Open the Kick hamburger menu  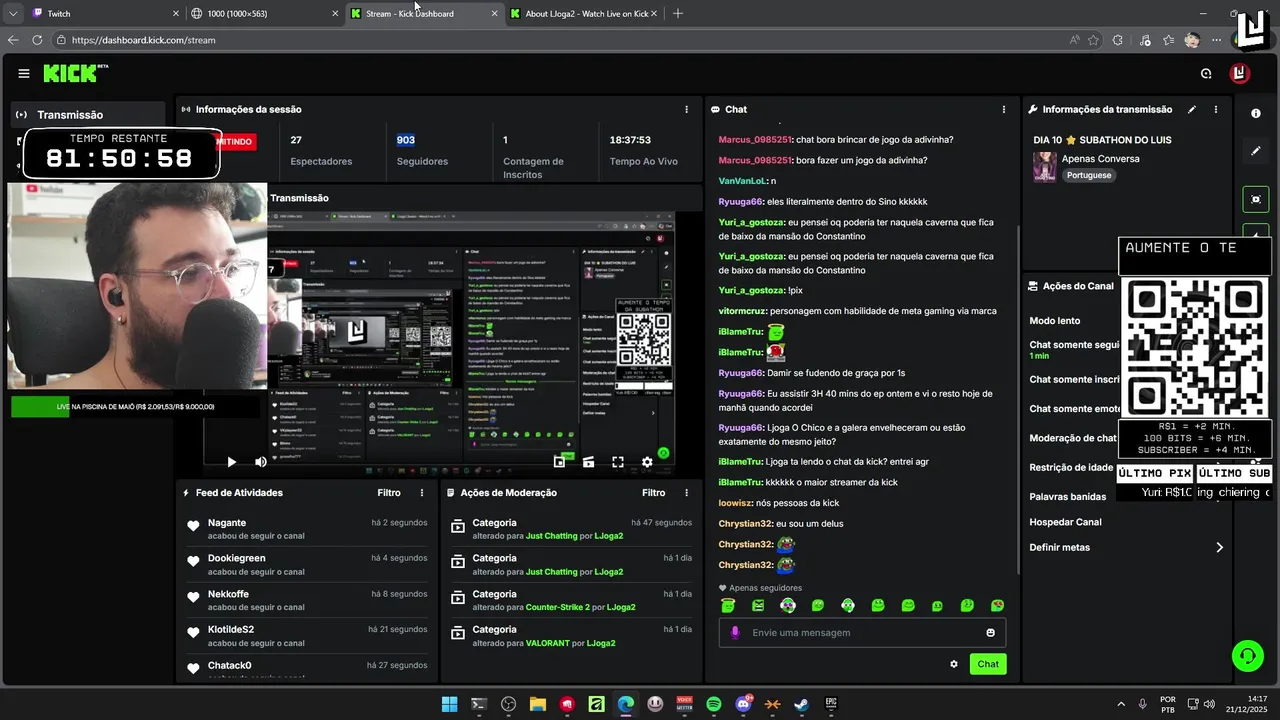24,73
